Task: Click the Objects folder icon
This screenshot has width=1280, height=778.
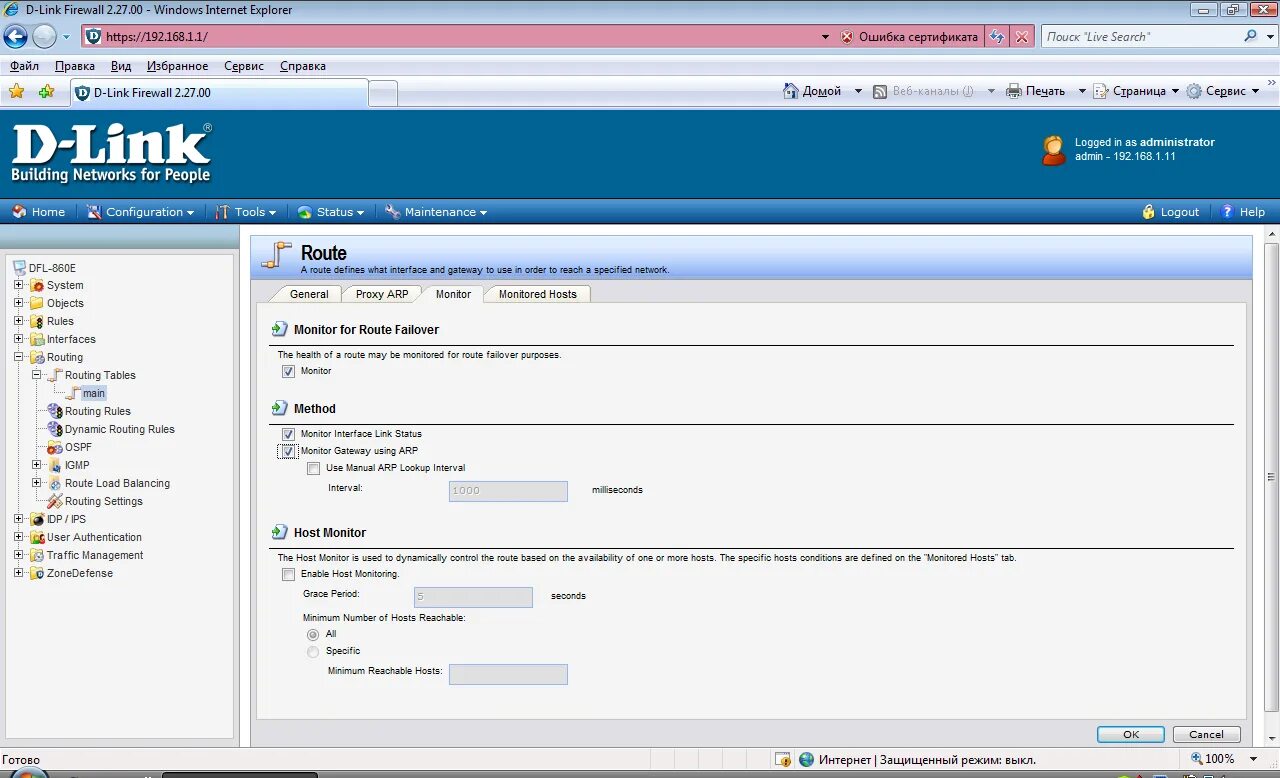Action: click(37, 303)
